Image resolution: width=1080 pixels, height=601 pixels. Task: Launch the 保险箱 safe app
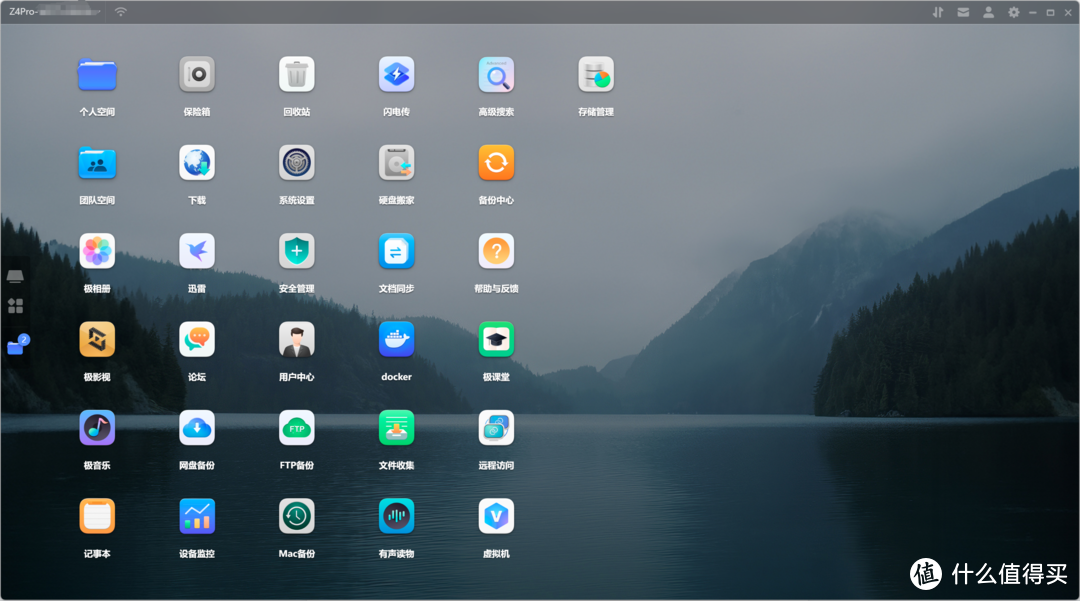coord(197,75)
